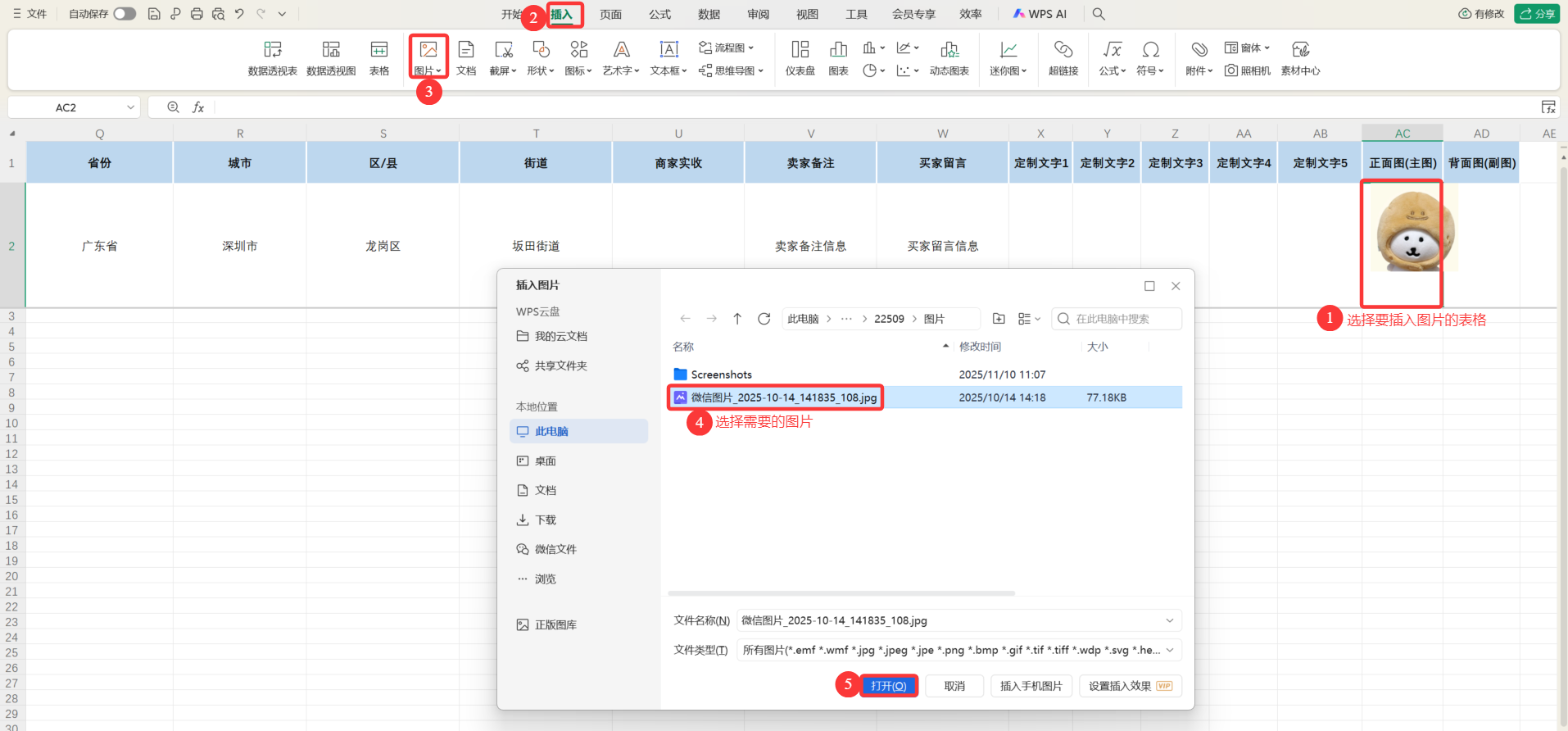Insert a 图表 chart from ribbon

click(838, 57)
